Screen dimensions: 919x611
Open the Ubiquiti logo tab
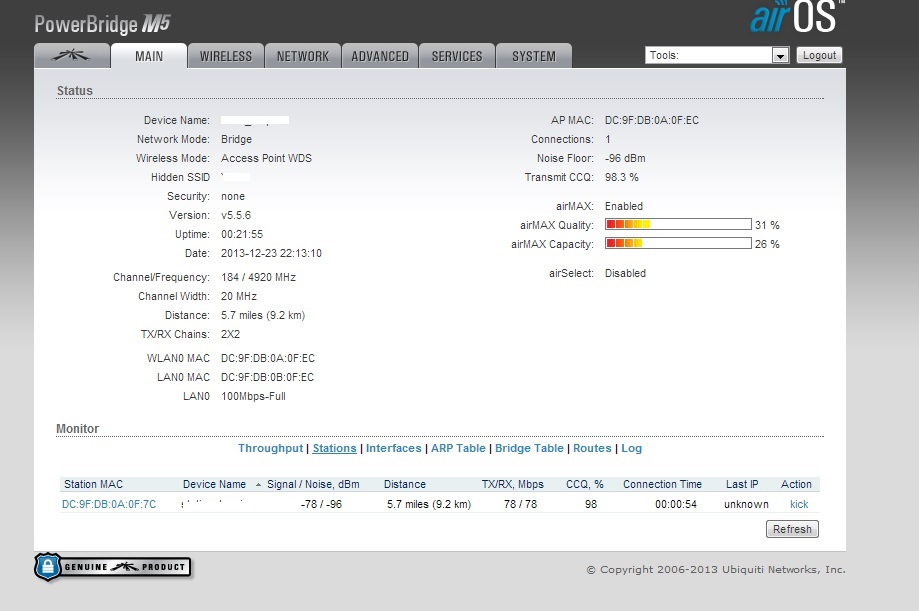[x=72, y=56]
